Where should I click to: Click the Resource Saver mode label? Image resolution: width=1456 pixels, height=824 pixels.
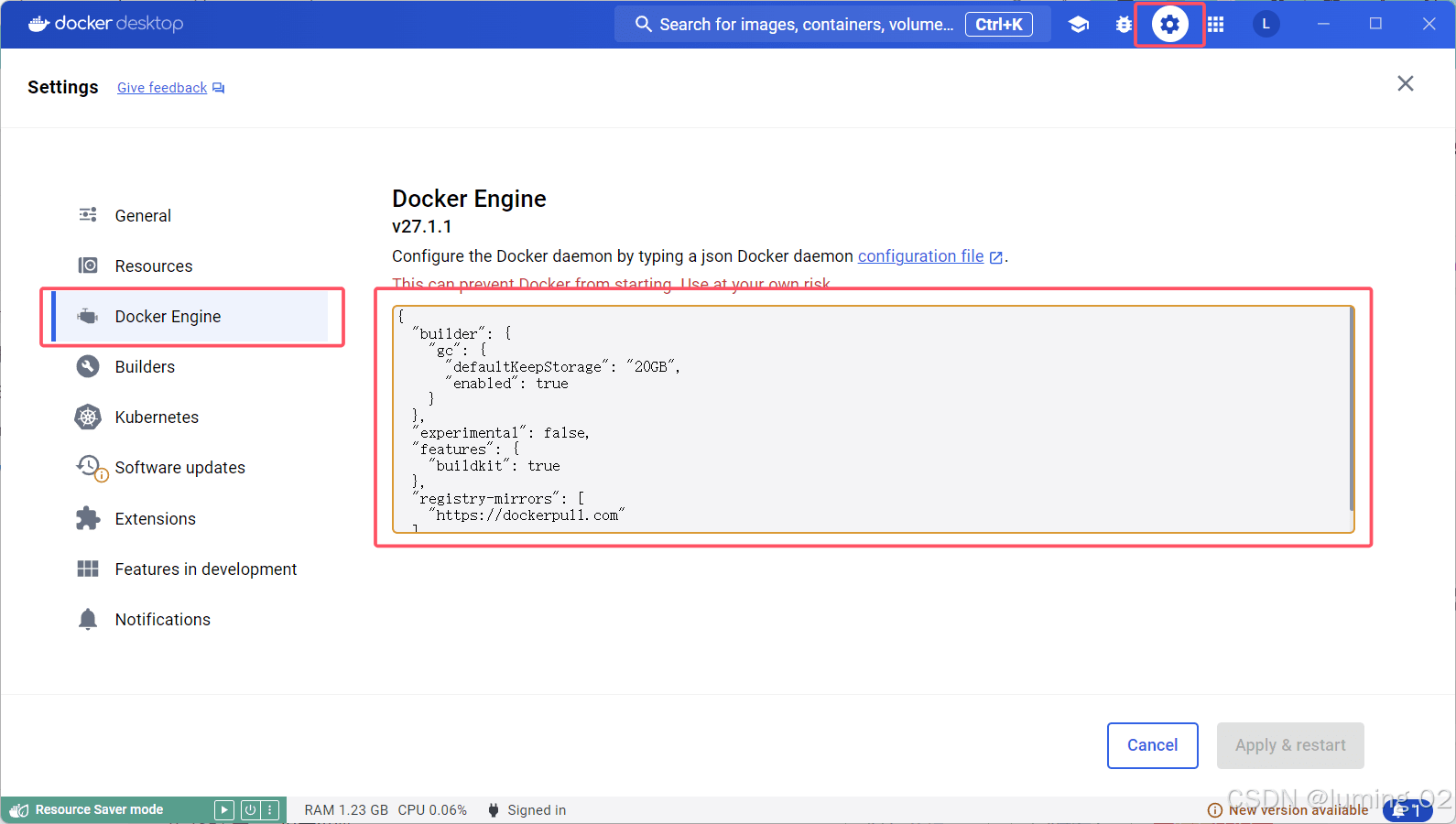[x=99, y=810]
